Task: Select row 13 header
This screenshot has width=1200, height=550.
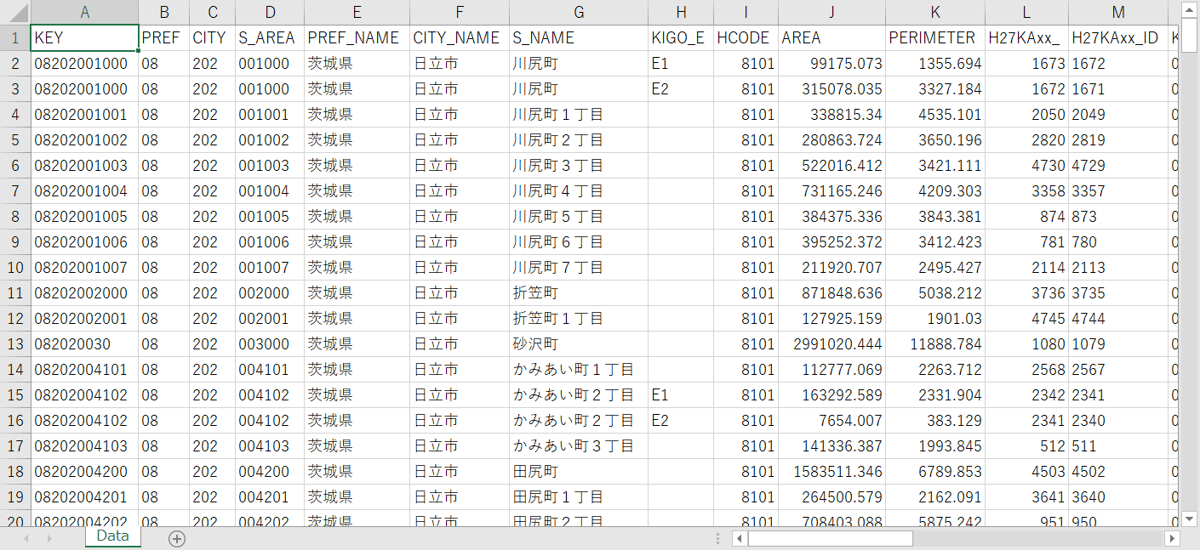Action: click(15, 344)
